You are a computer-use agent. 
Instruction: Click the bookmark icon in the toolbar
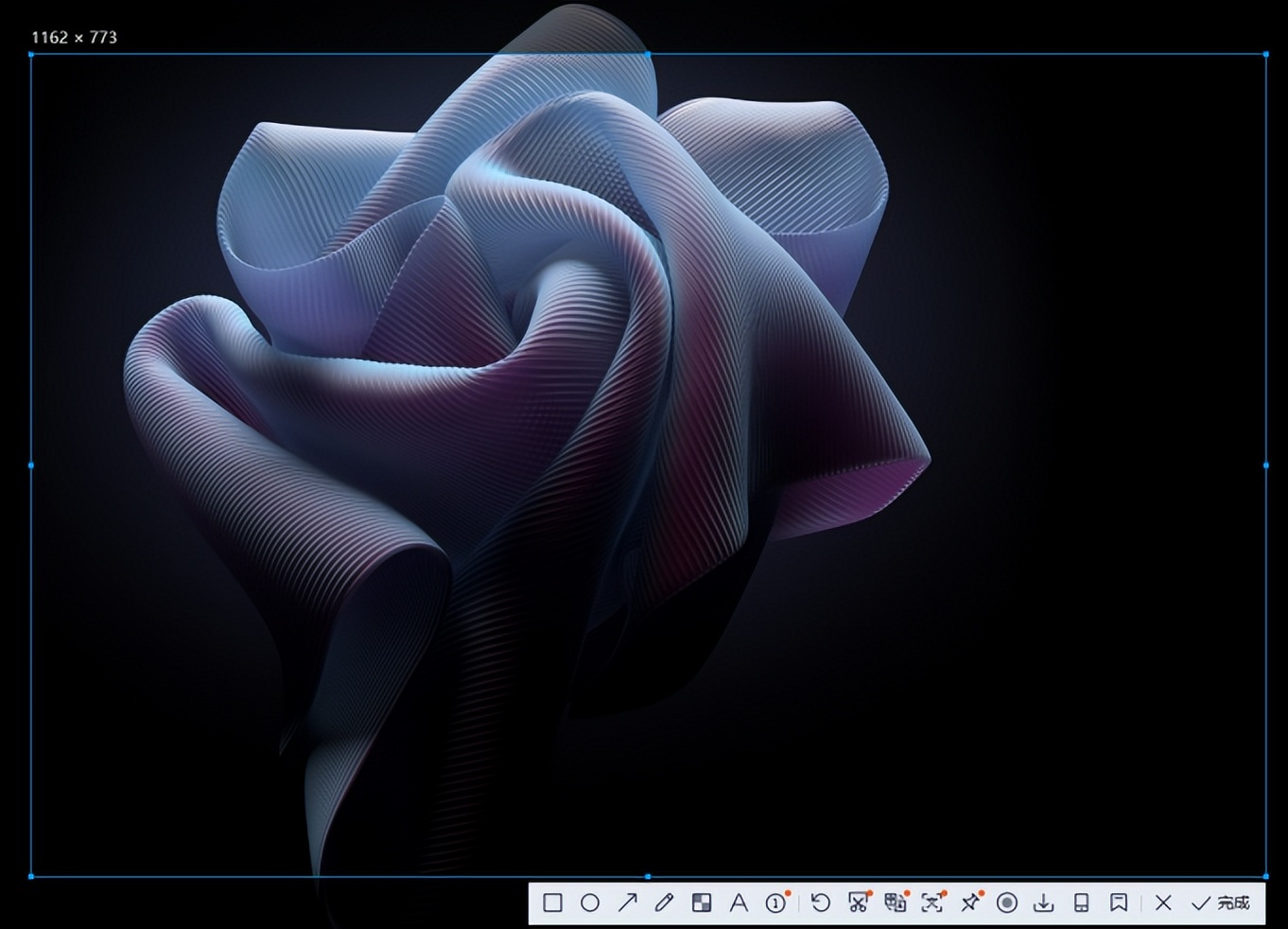(x=1119, y=903)
